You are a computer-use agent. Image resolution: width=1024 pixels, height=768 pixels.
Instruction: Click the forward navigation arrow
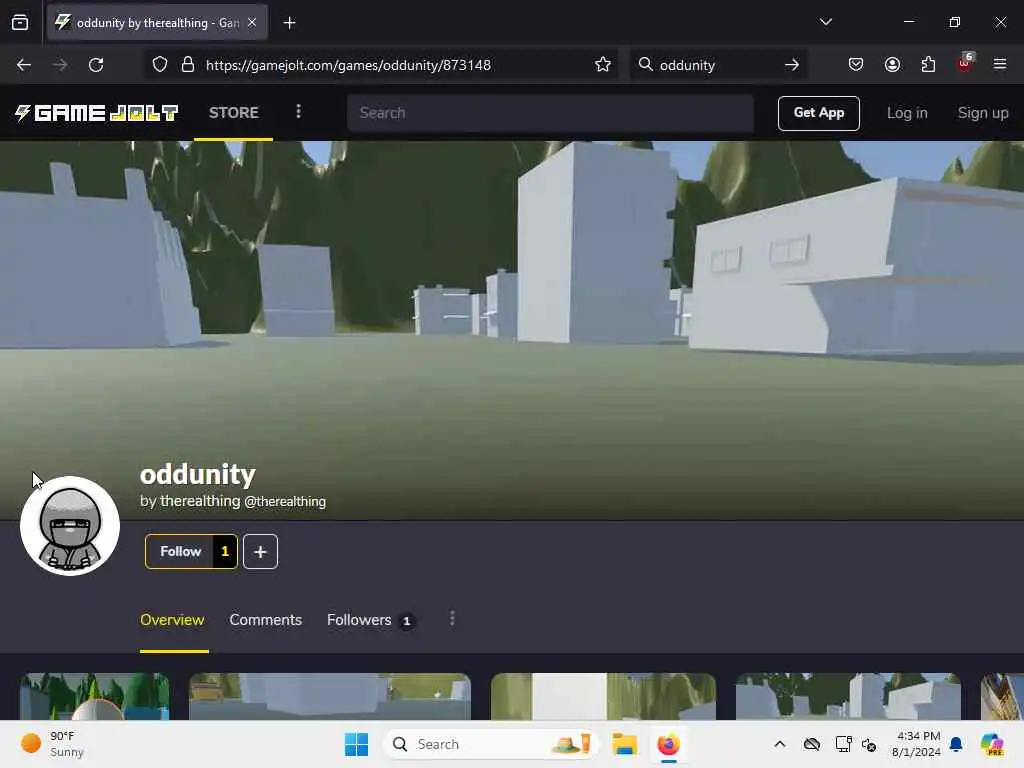tap(59, 65)
